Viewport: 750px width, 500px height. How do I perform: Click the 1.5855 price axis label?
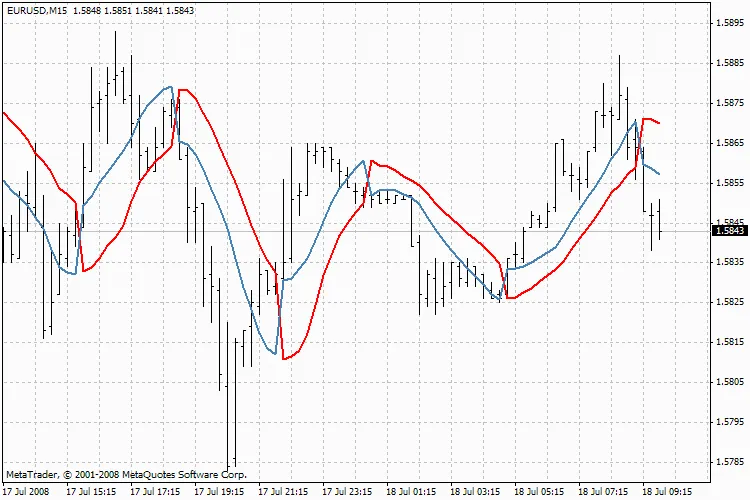point(729,183)
